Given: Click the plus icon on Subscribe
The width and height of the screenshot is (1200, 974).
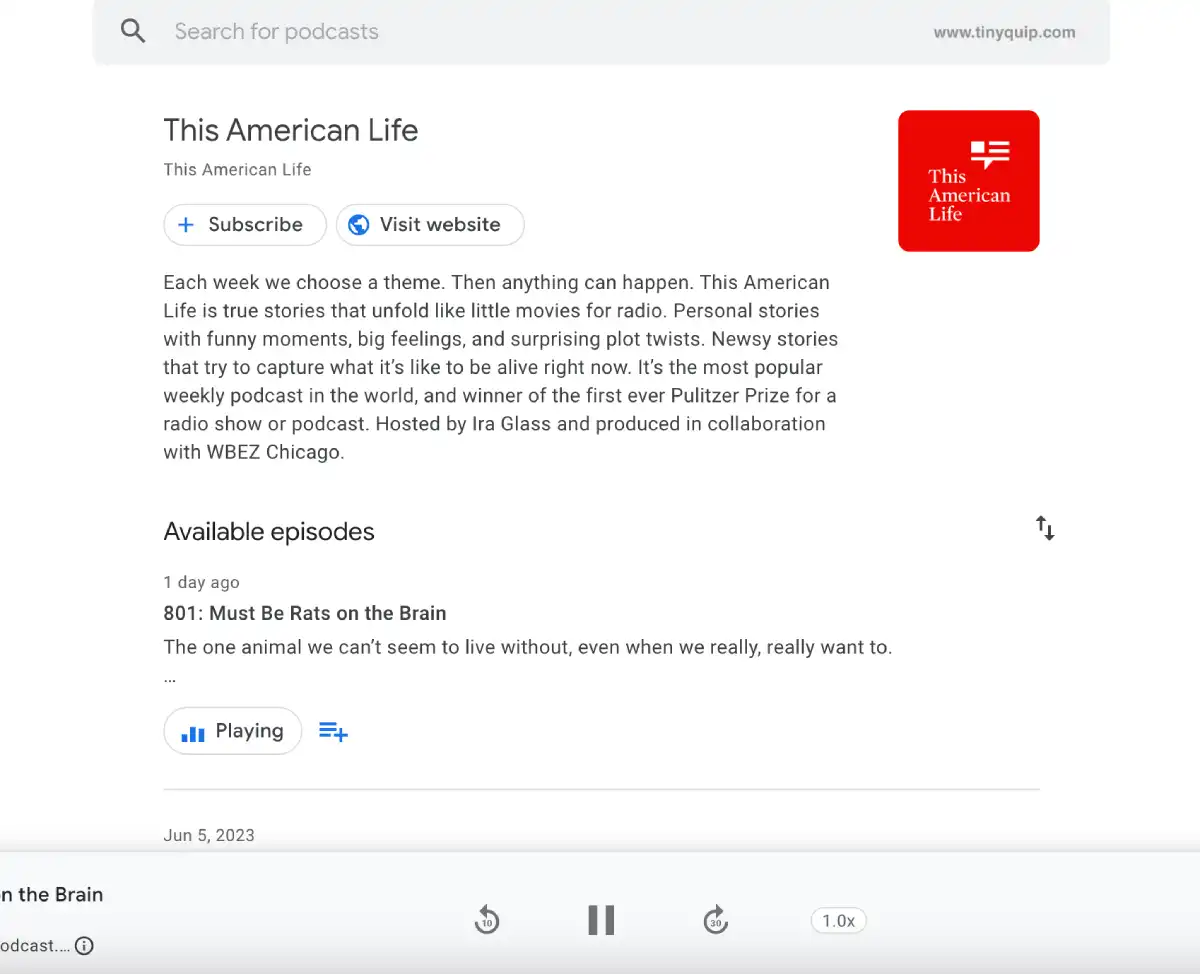Looking at the screenshot, I should click(x=186, y=225).
